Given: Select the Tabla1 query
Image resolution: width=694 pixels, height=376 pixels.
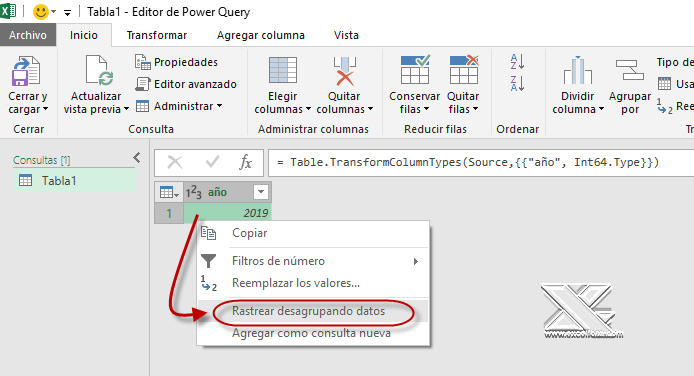Looking at the screenshot, I should point(74,181).
